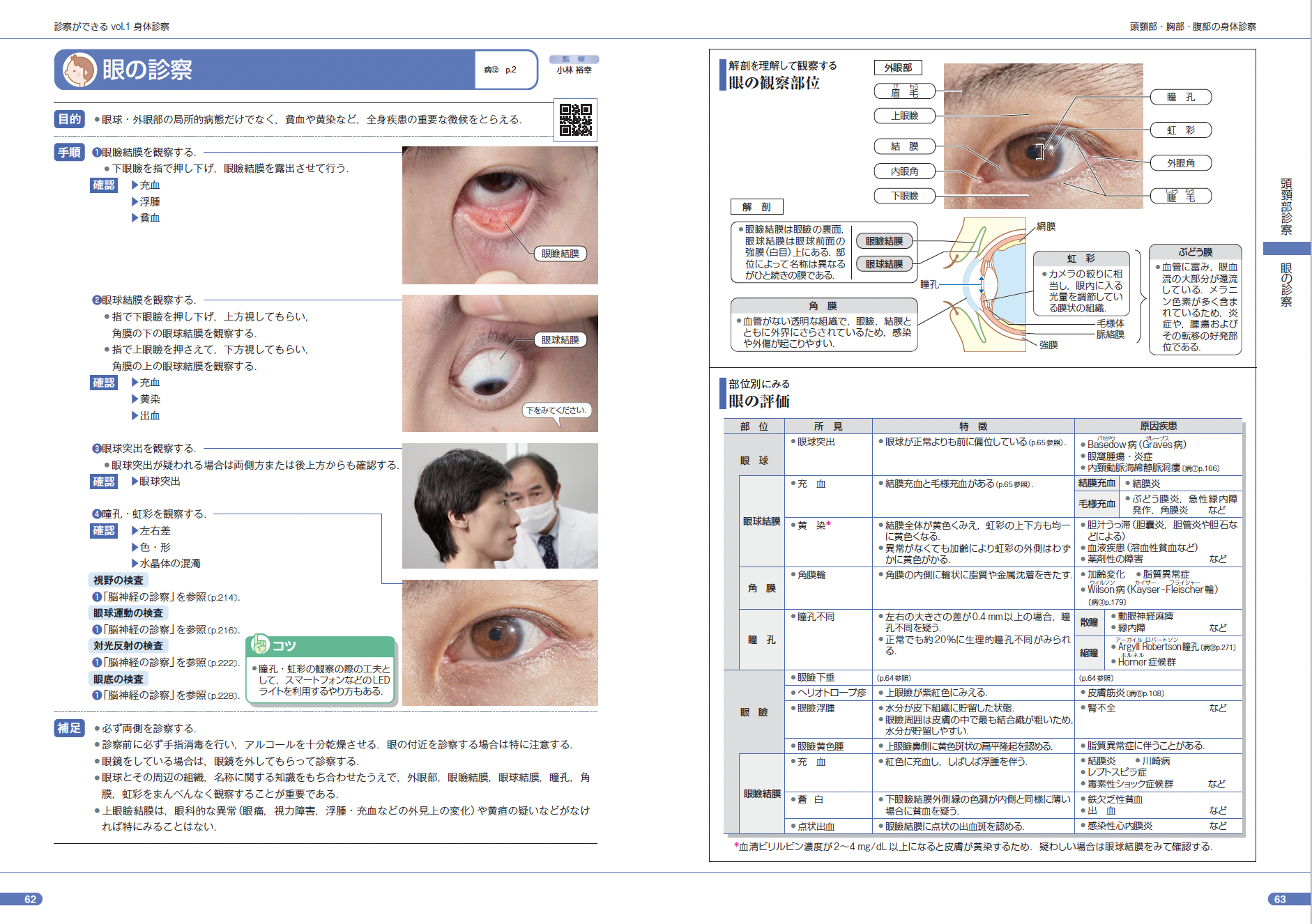This screenshot has width=1312, height=924.
Task: Click the 確認 badge next to 左右差
Action: point(104,531)
